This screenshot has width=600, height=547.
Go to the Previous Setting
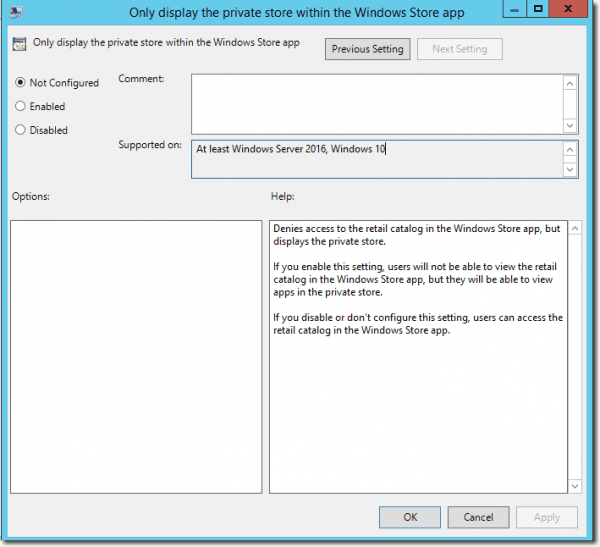click(x=367, y=49)
